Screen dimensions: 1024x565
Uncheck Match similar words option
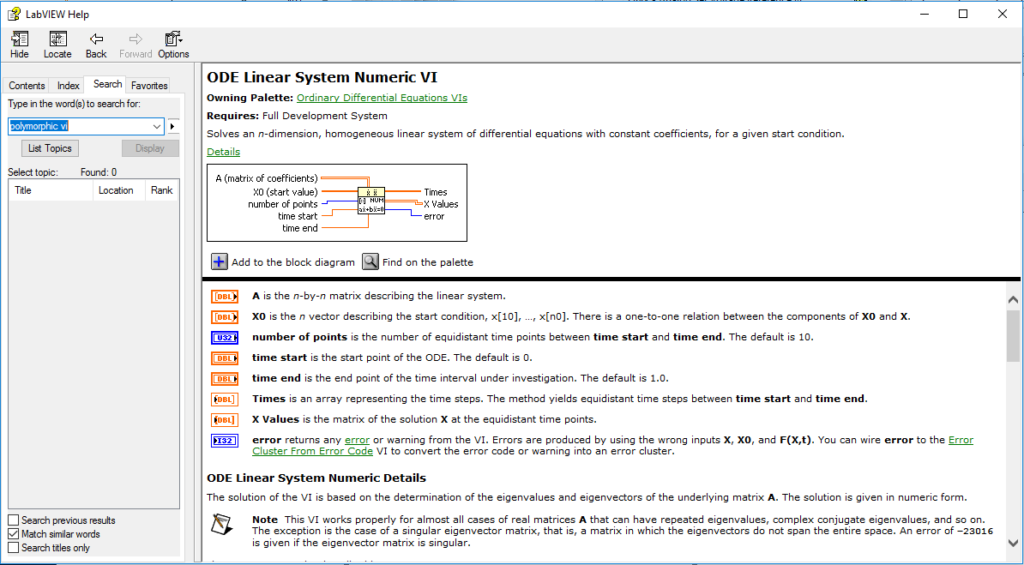[x=13, y=534]
